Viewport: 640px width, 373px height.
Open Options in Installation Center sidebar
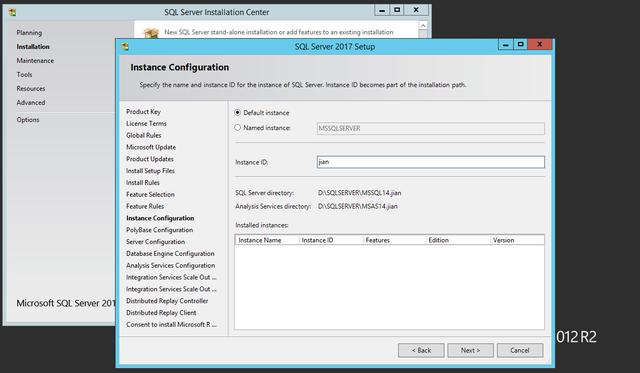pos(28,120)
